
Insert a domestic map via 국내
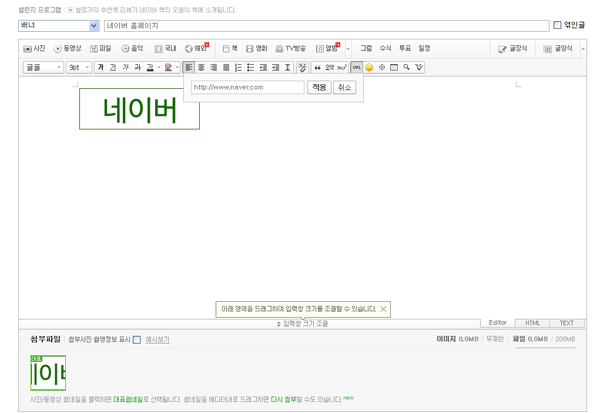(x=165, y=49)
